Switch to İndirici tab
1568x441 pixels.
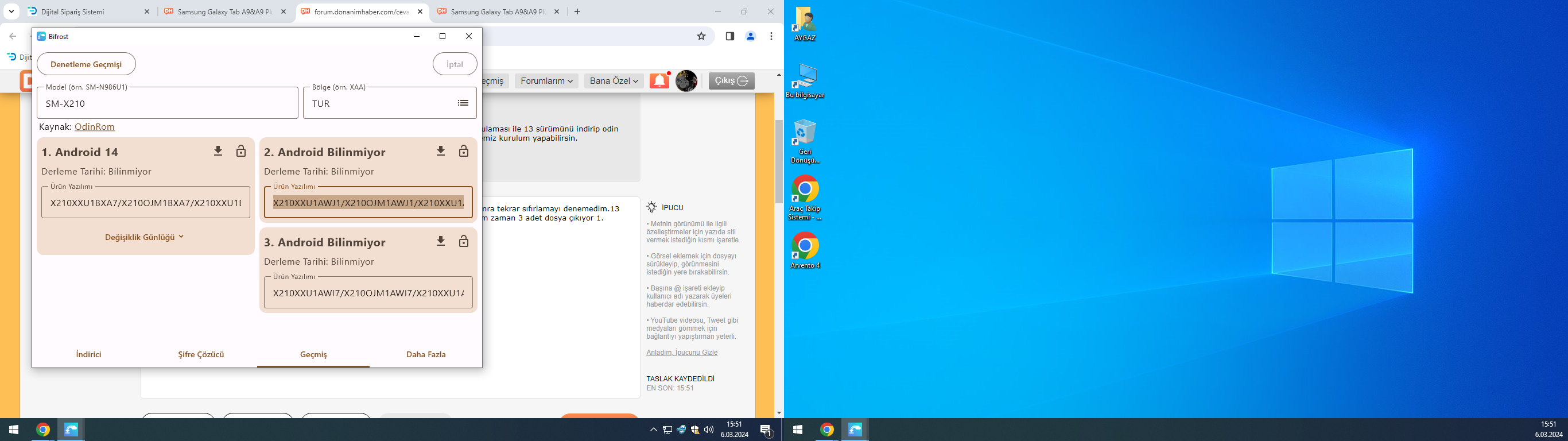coord(88,354)
